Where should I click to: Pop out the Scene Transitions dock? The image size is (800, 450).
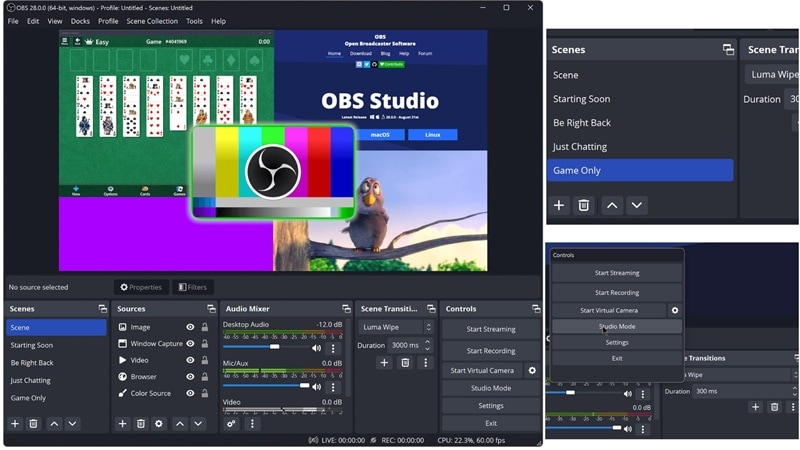click(431, 309)
